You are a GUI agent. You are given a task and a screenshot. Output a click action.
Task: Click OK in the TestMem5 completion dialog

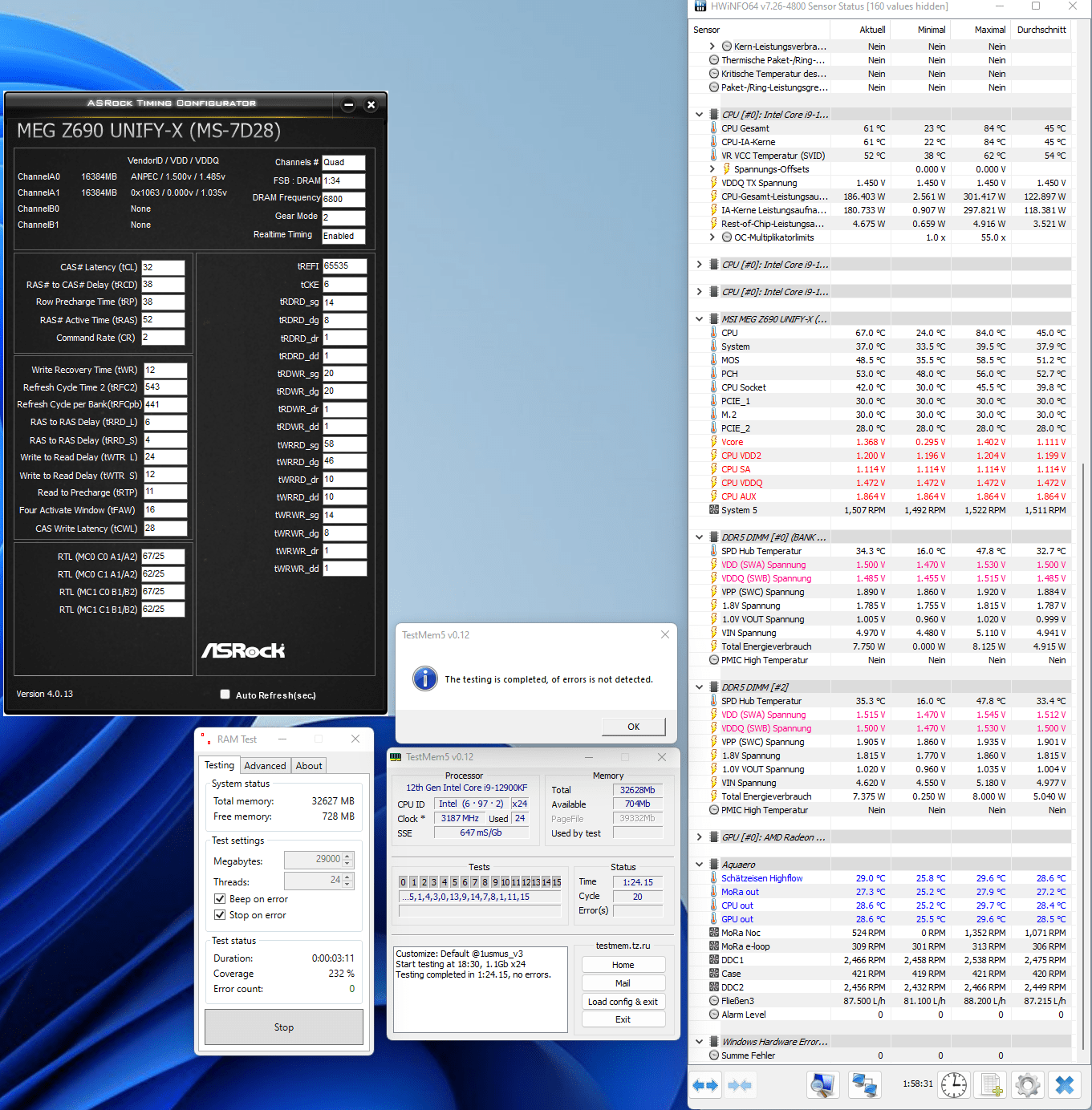coord(634,727)
